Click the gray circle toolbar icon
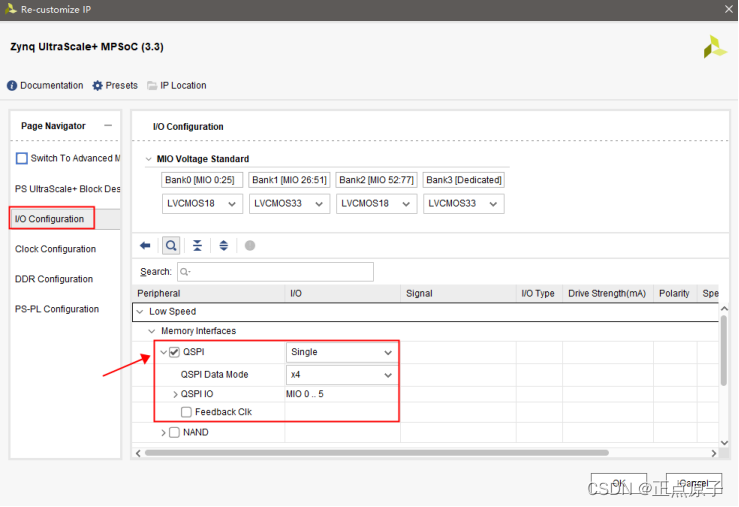The image size is (739, 507). point(250,245)
